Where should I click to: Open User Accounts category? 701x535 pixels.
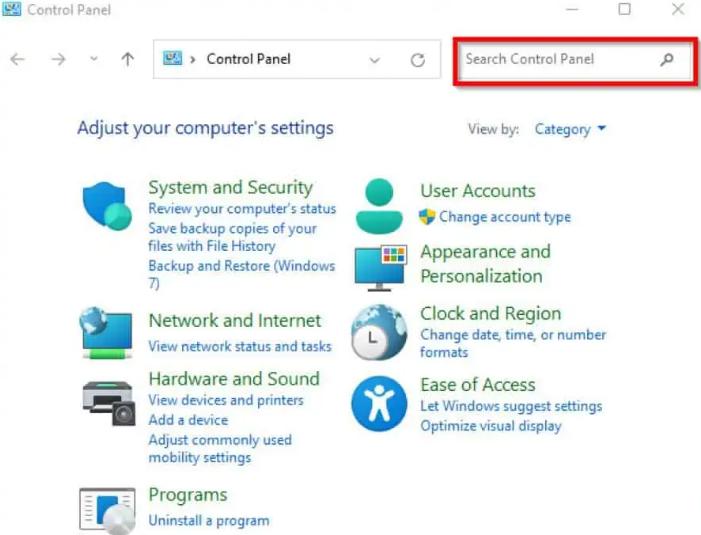click(x=478, y=191)
